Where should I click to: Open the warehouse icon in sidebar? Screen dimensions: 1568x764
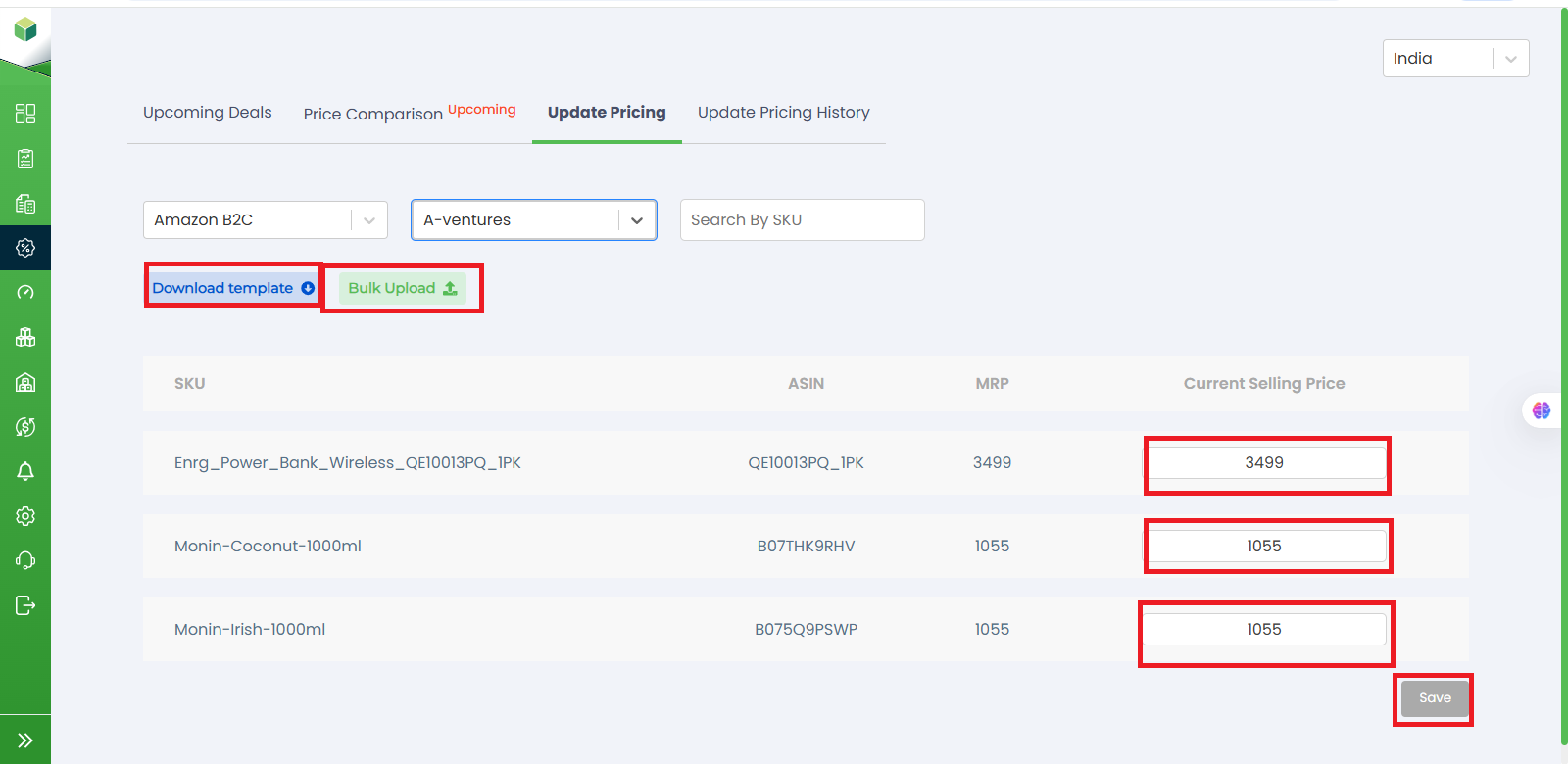tap(25, 382)
